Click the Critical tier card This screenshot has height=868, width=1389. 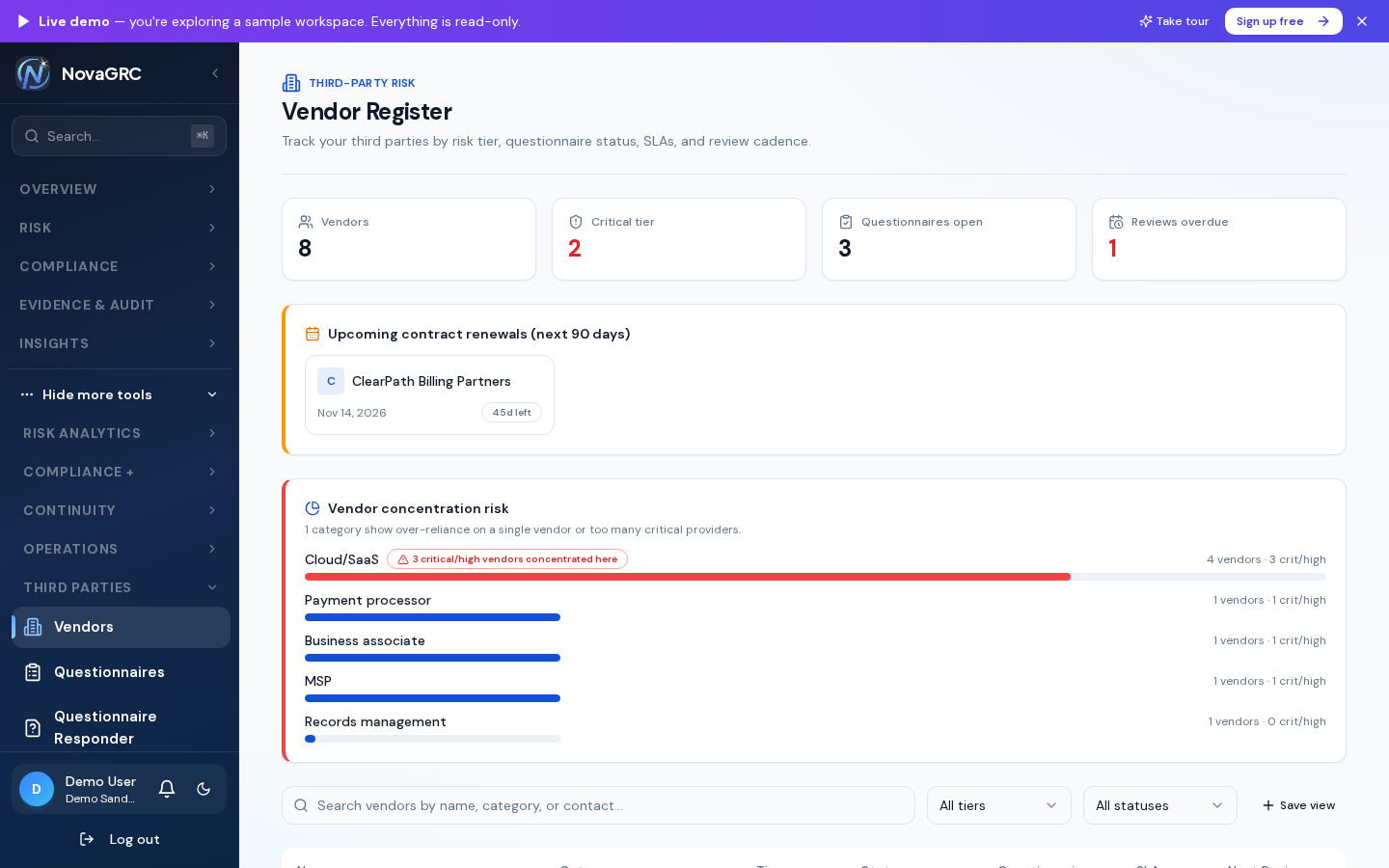(679, 239)
